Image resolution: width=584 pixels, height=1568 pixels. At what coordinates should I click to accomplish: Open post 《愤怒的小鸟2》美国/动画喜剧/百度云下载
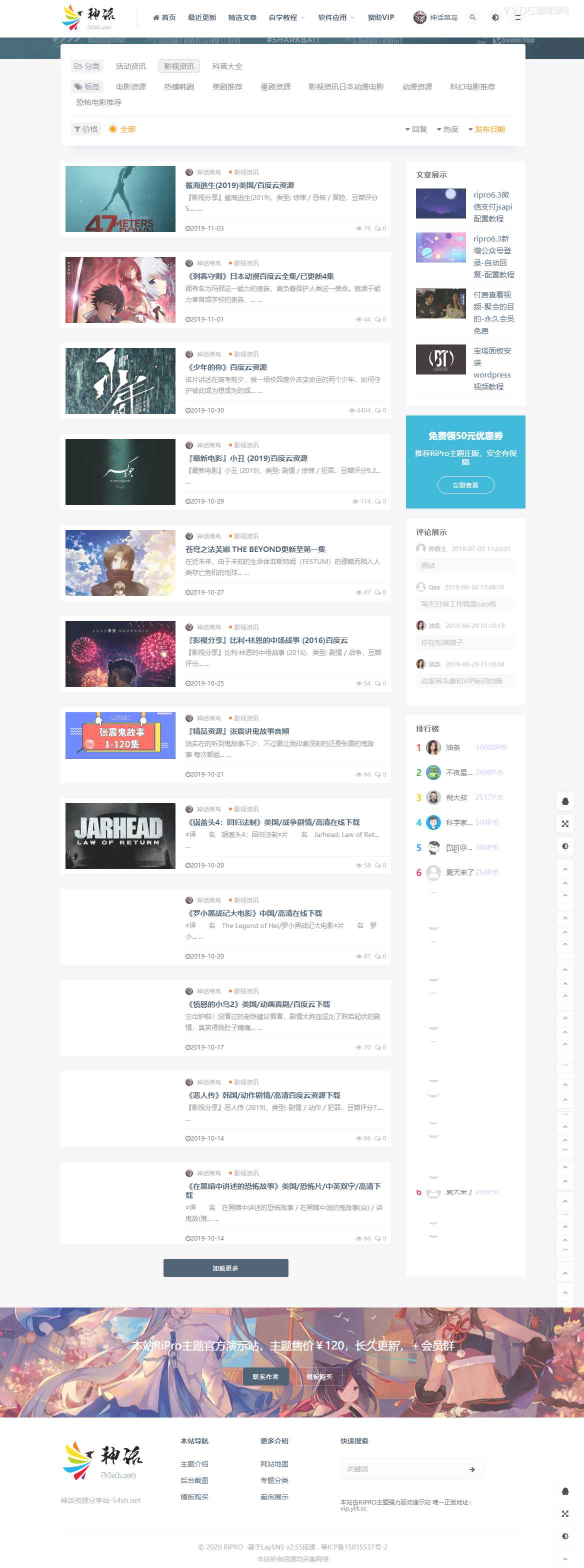tap(257, 1004)
